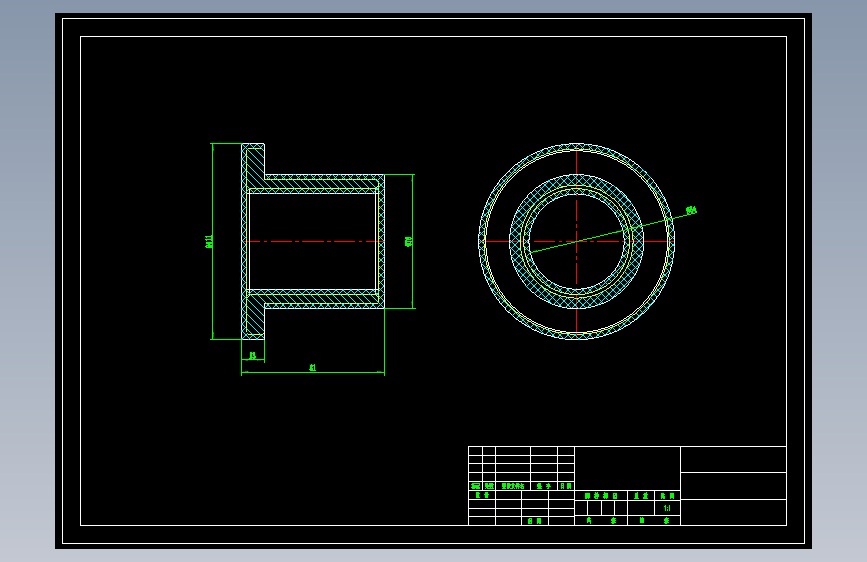Viewport: 867px width, 562px height.
Task: Click the diameter label on circular view leader
Action: pyautogui.click(x=691, y=210)
